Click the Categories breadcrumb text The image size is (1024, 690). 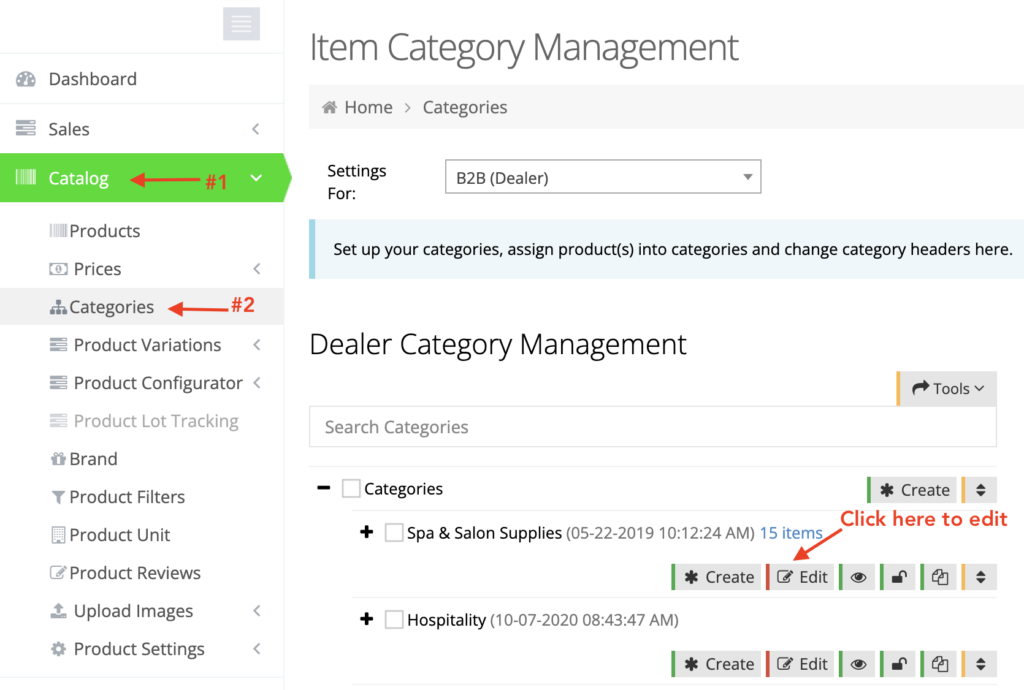[x=465, y=107]
